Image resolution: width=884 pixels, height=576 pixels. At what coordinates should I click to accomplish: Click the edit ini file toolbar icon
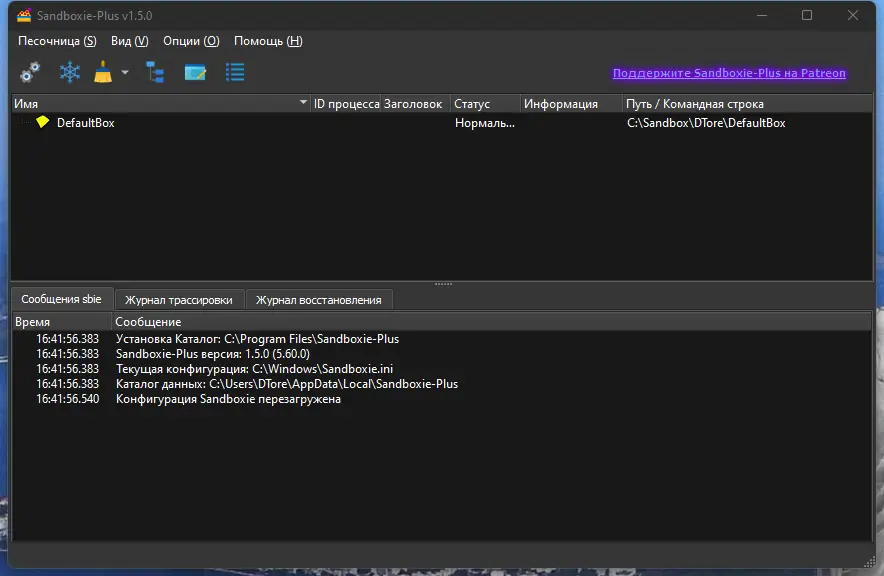tap(196, 72)
